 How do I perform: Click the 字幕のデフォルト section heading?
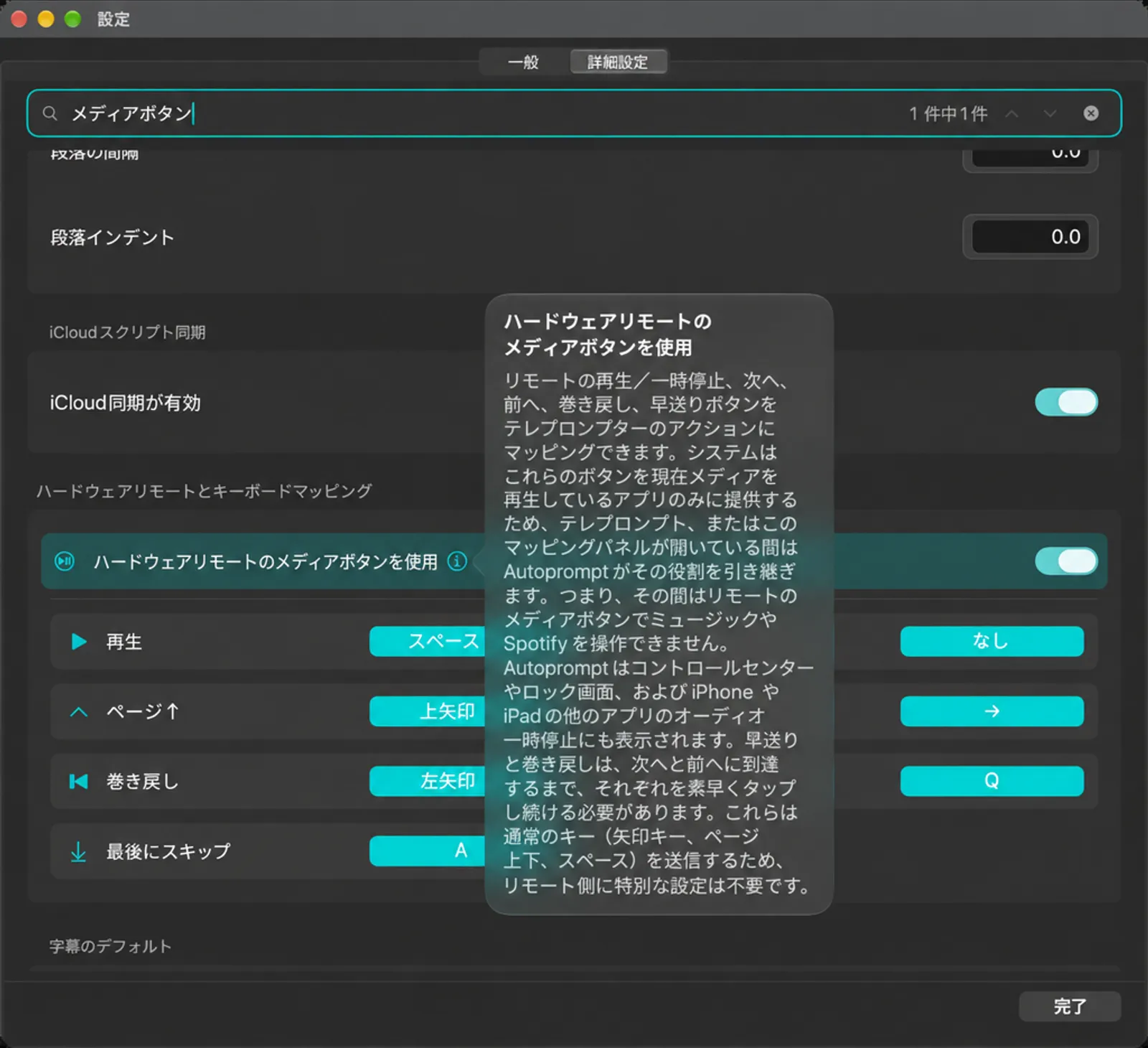click(110, 946)
